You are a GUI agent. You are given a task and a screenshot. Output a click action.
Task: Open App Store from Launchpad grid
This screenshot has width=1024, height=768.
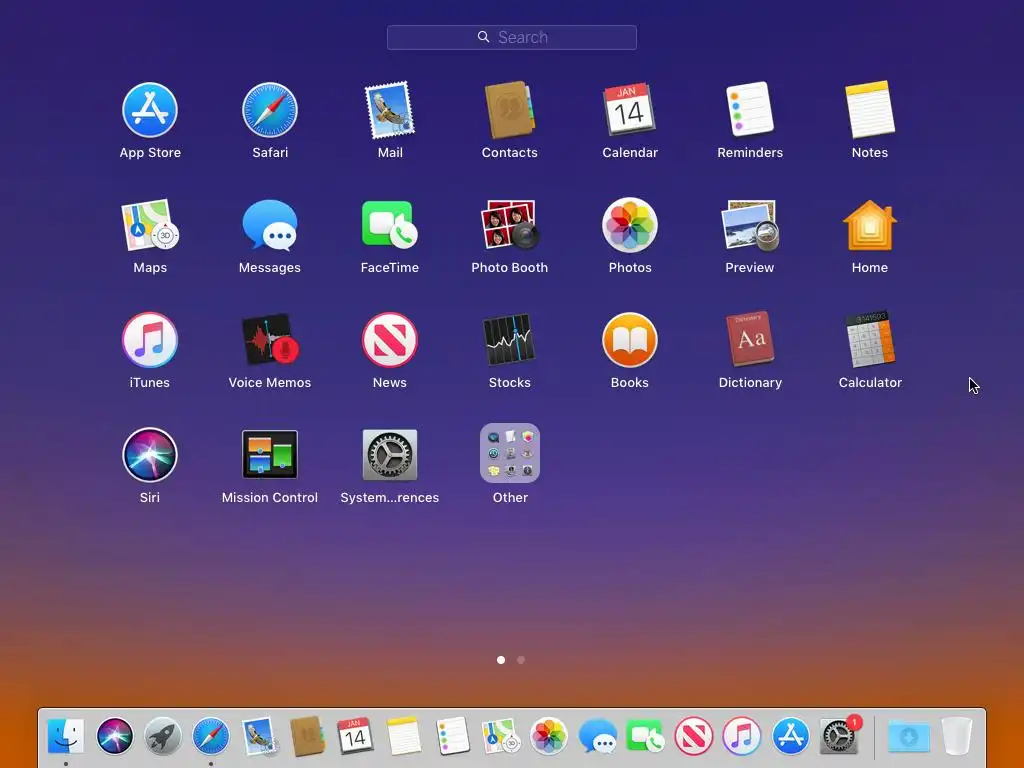click(x=150, y=110)
